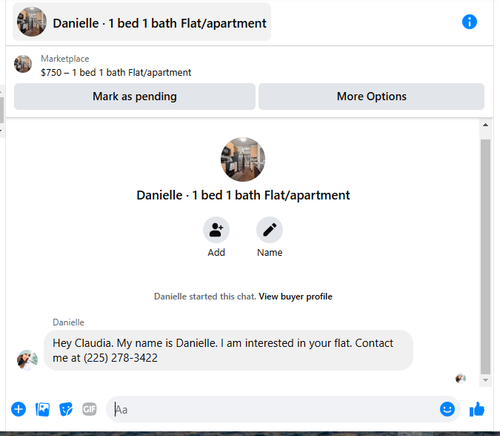
Task: Click the Add people icon
Action: pos(216,230)
